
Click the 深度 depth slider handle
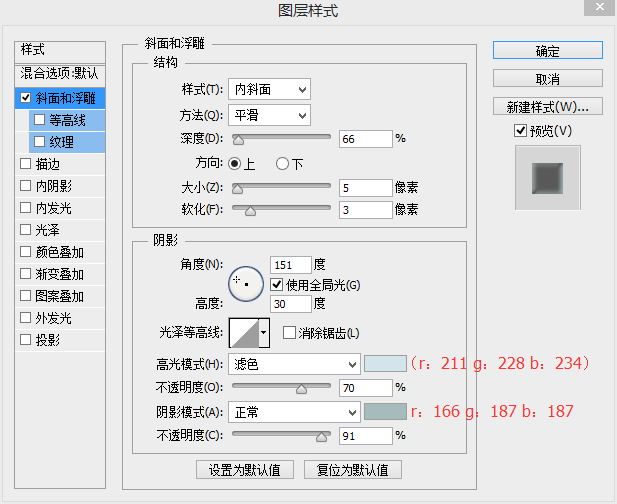pos(238,139)
